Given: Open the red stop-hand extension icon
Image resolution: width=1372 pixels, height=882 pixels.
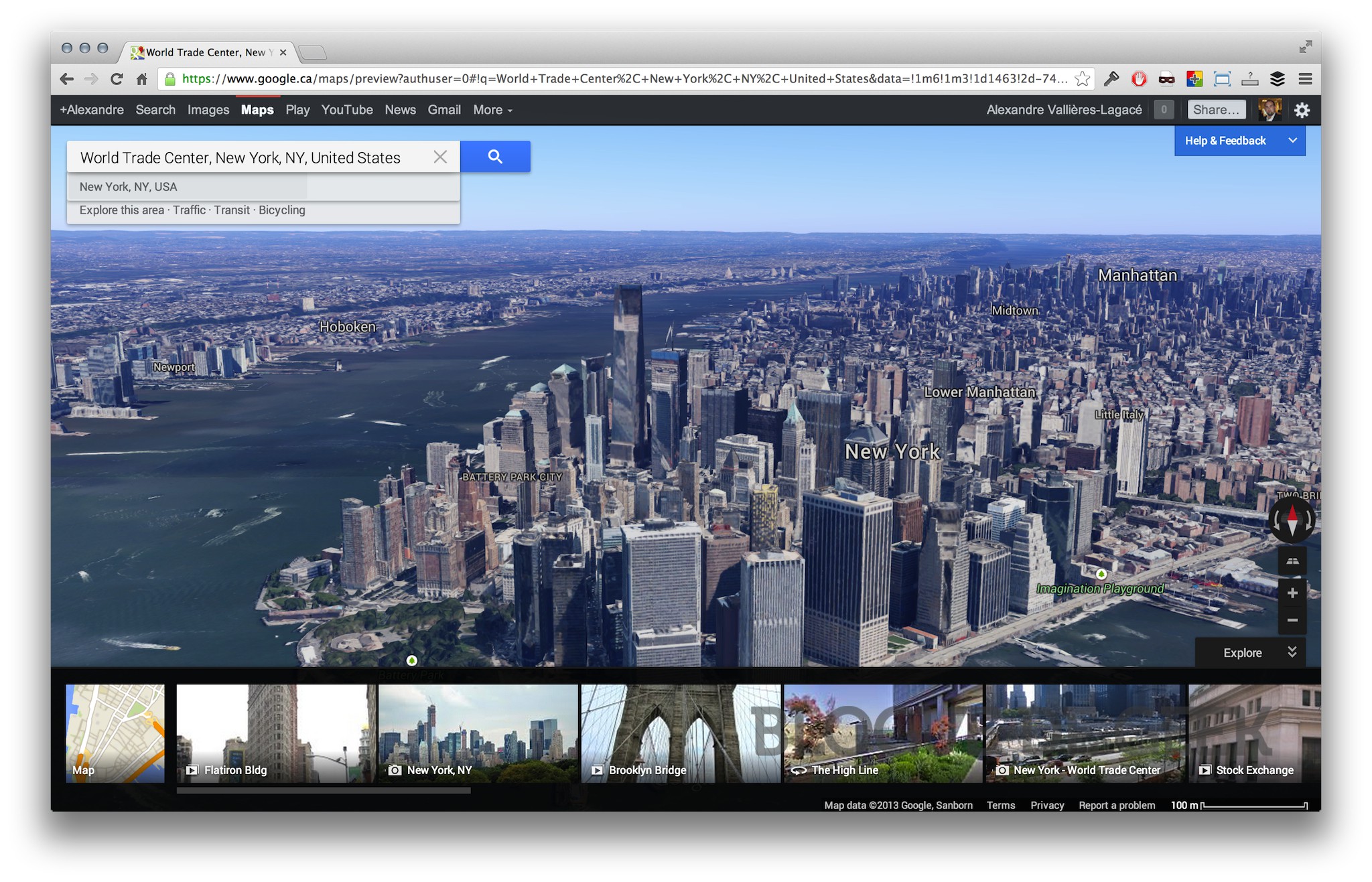Looking at the screenshot, I should coord(1139,79).
